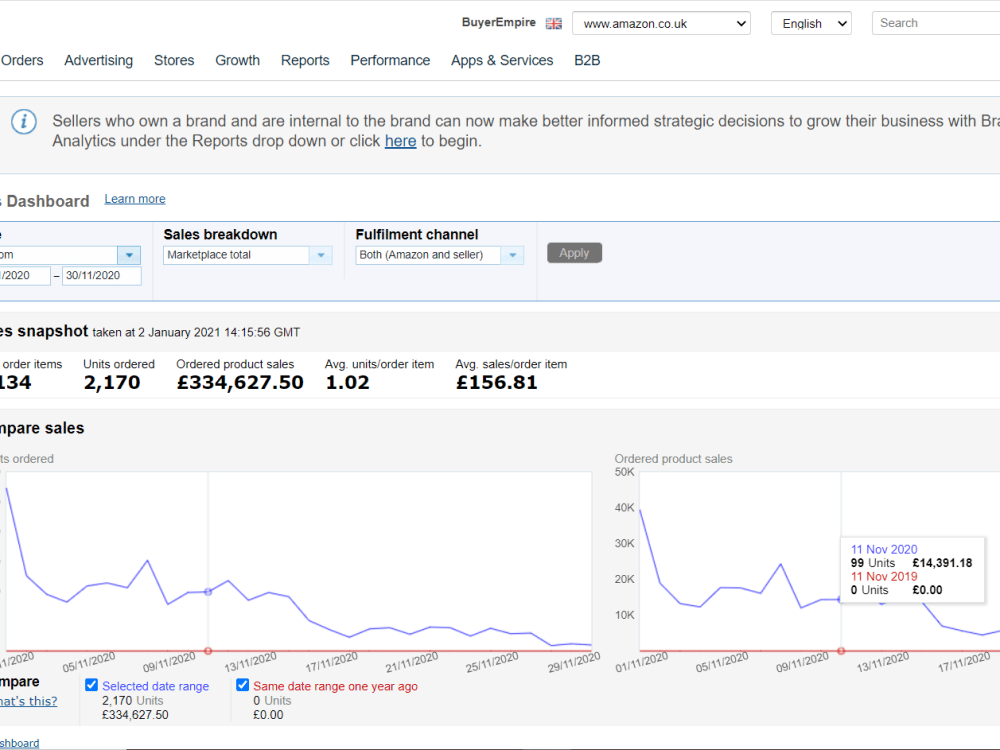Screen dimensions: 1000x750
Task: Click the Apply button
Action: (x=574, y=253)
